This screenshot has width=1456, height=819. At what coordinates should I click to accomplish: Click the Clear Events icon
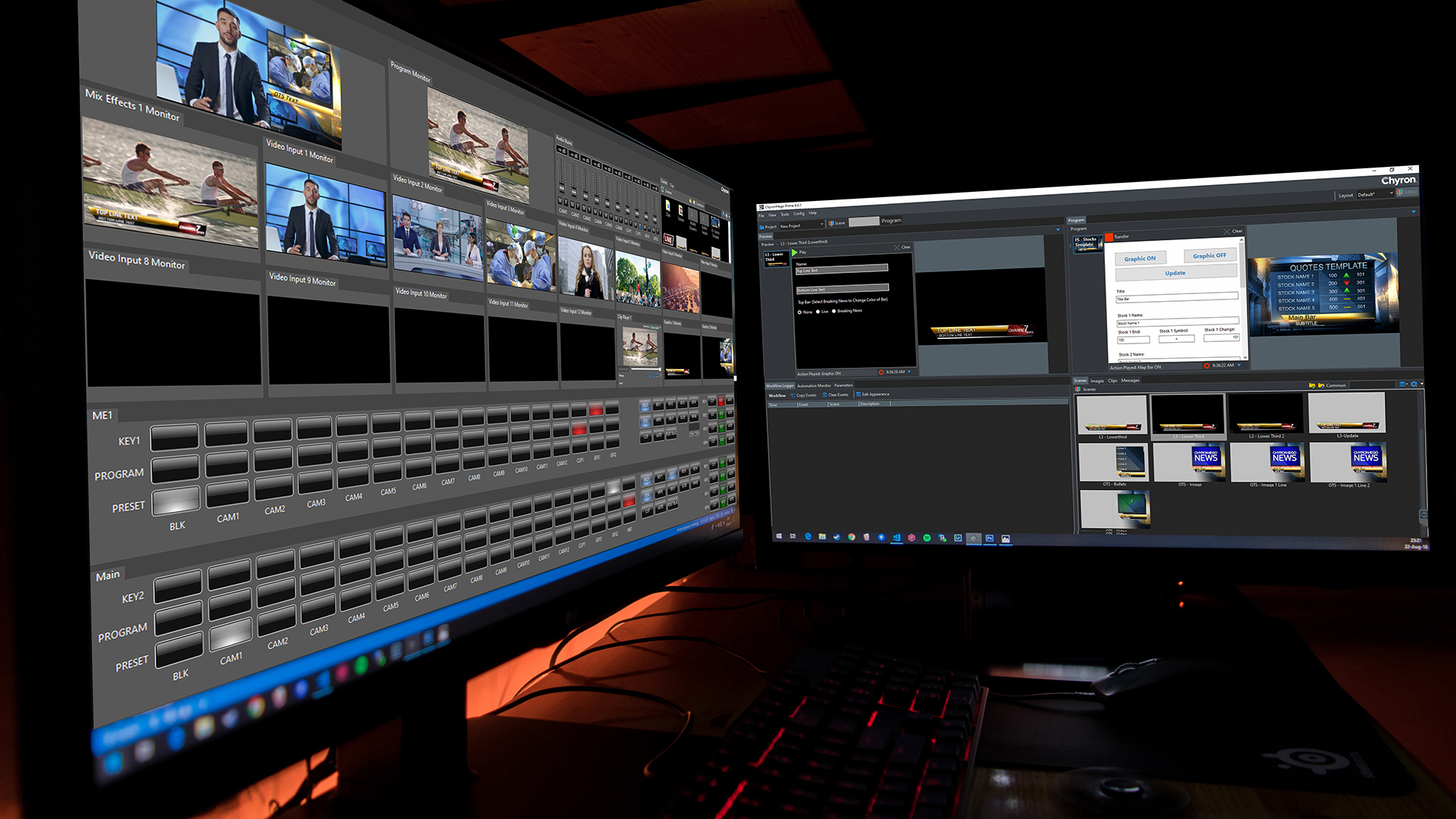(x=825, y=395)
